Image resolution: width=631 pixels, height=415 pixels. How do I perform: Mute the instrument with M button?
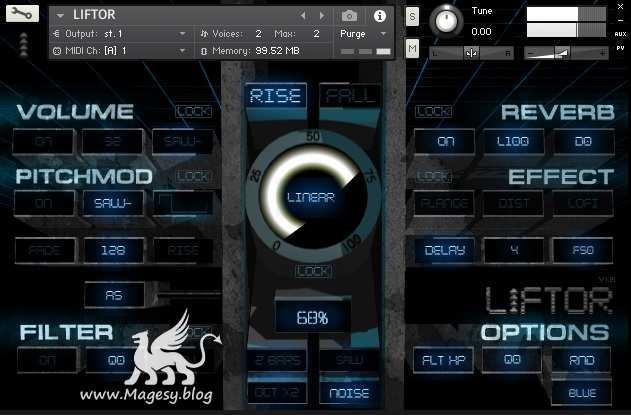point(412,49)
